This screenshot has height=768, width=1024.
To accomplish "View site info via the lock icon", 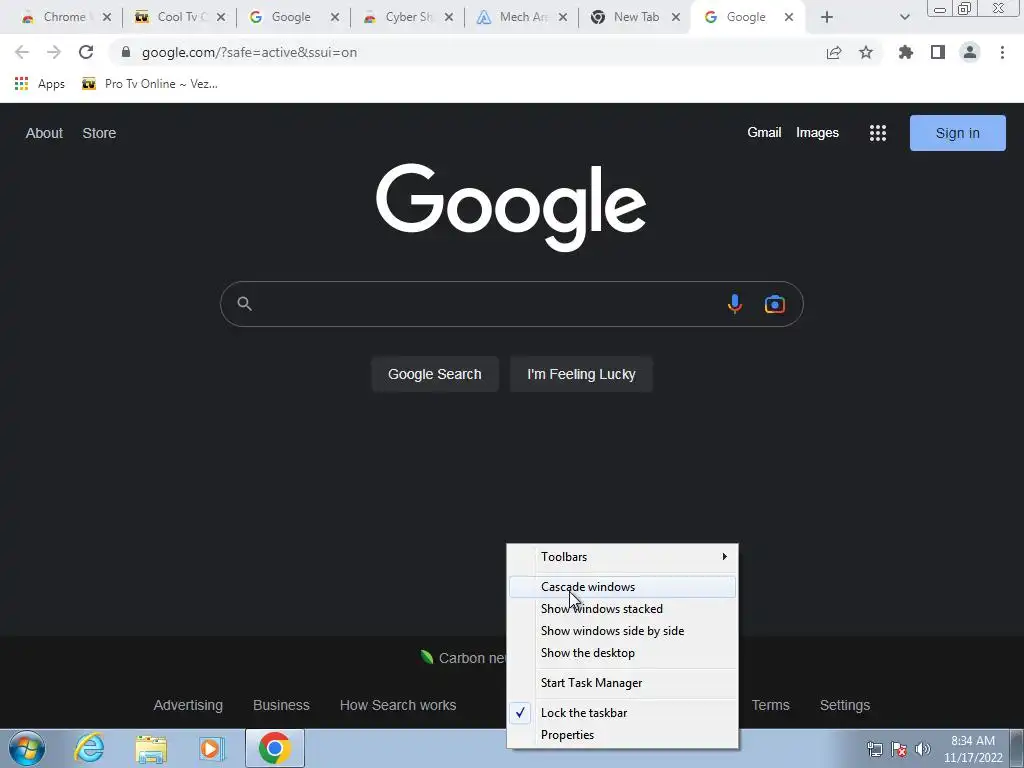I will click(126, 52).
